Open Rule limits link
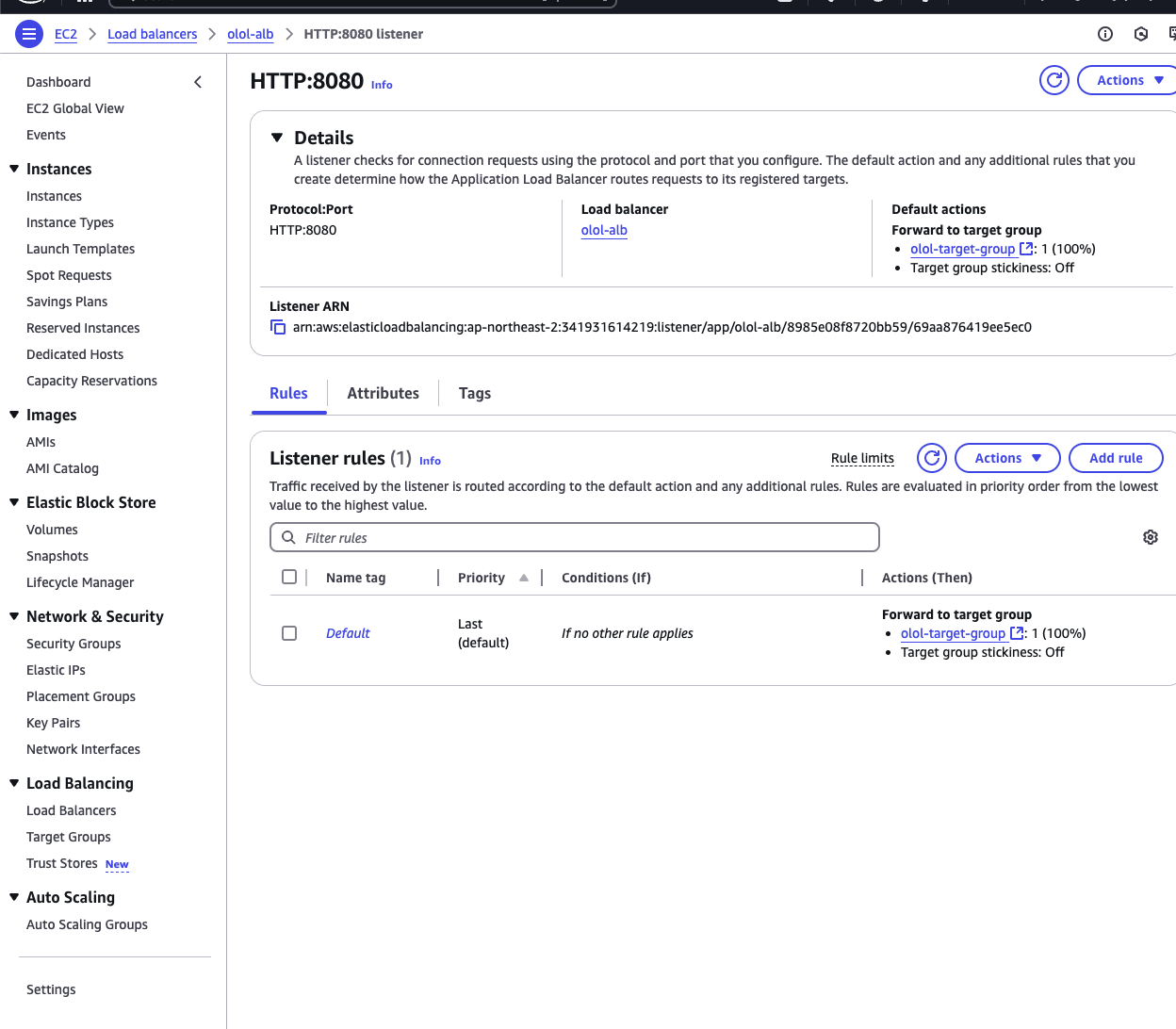The height and width of the screenshot is (1029, 1176). [x=862, y=458]
